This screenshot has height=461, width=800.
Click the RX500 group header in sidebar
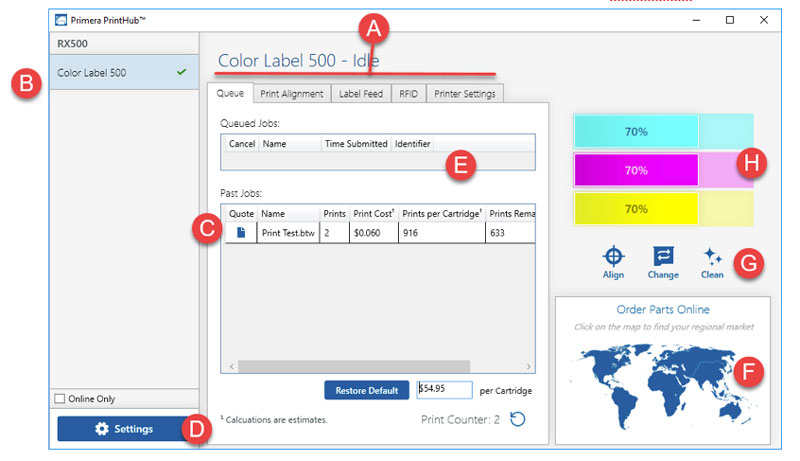[124, 44]
